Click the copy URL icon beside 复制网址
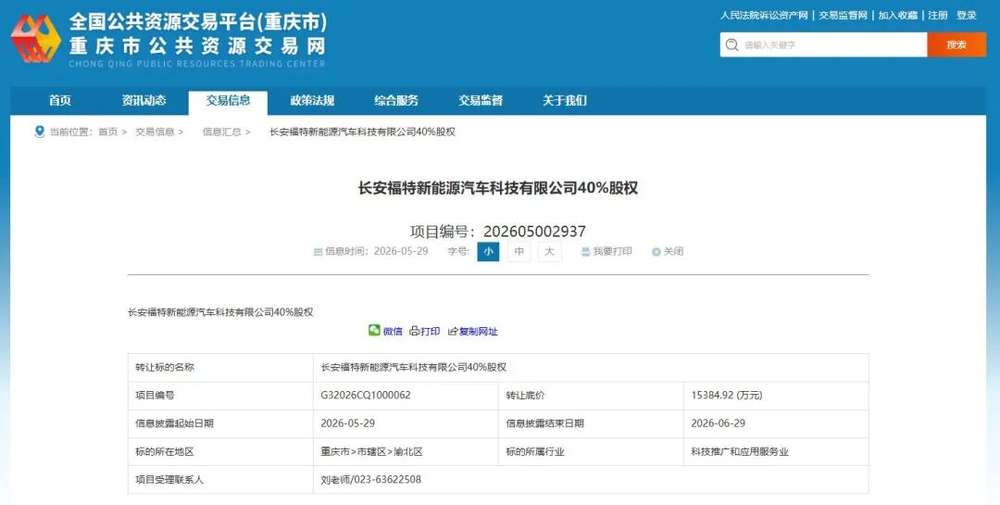 point(453,332)
